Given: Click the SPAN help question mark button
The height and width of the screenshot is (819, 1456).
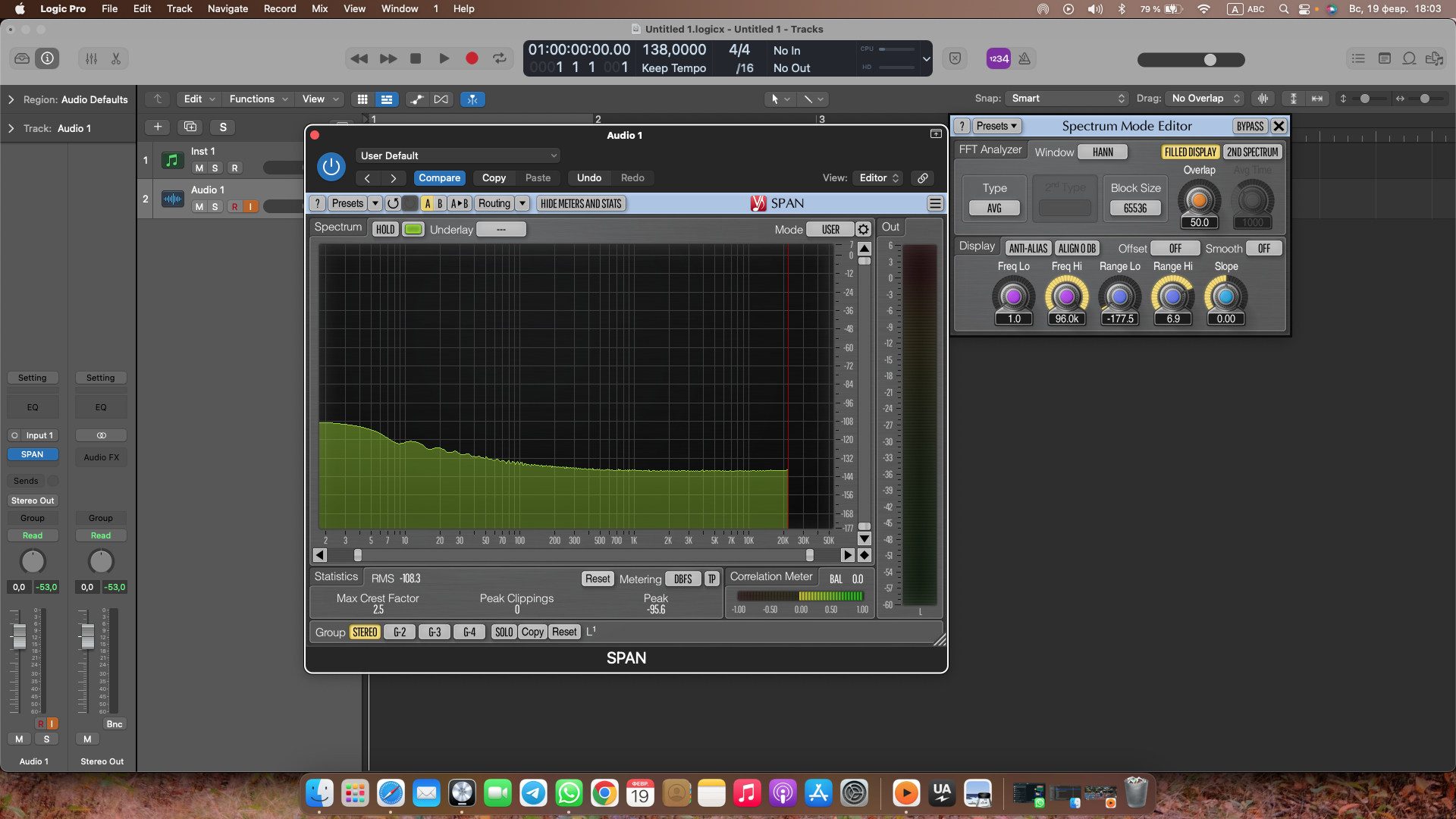Looking at the screenshot, I should coord(318,203).
